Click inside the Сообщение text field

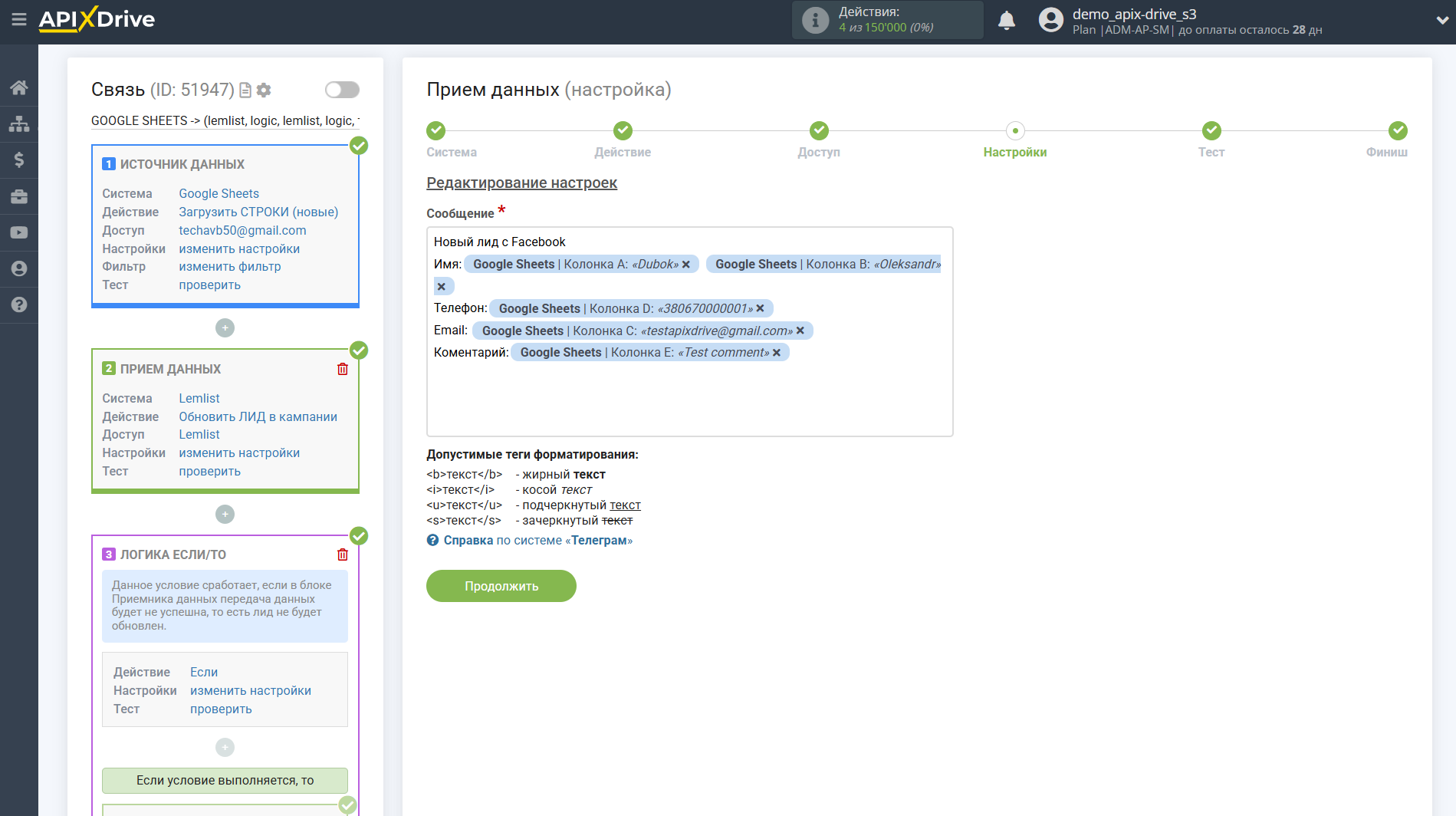[689, 331]
